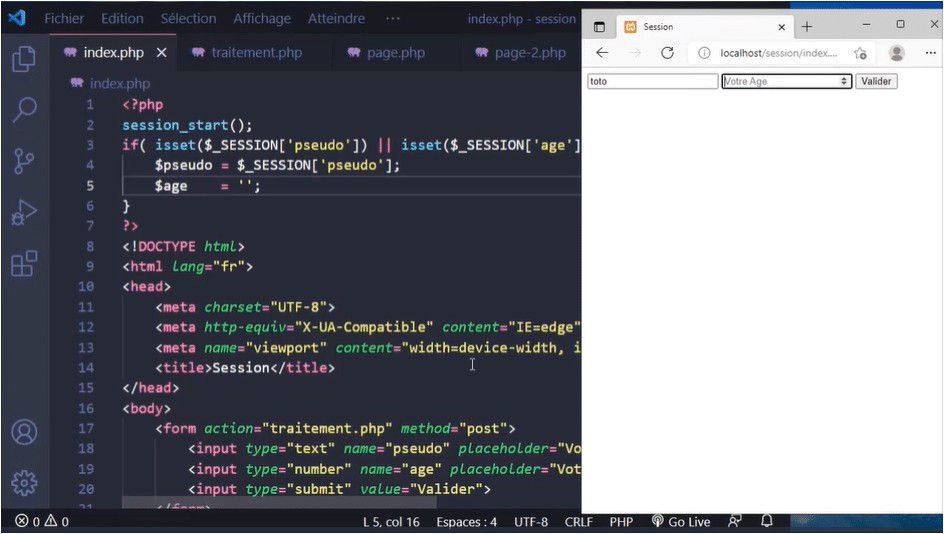Open the feedback icon in status bar
This screenshot has width=944, height=534.
[734, 521]
